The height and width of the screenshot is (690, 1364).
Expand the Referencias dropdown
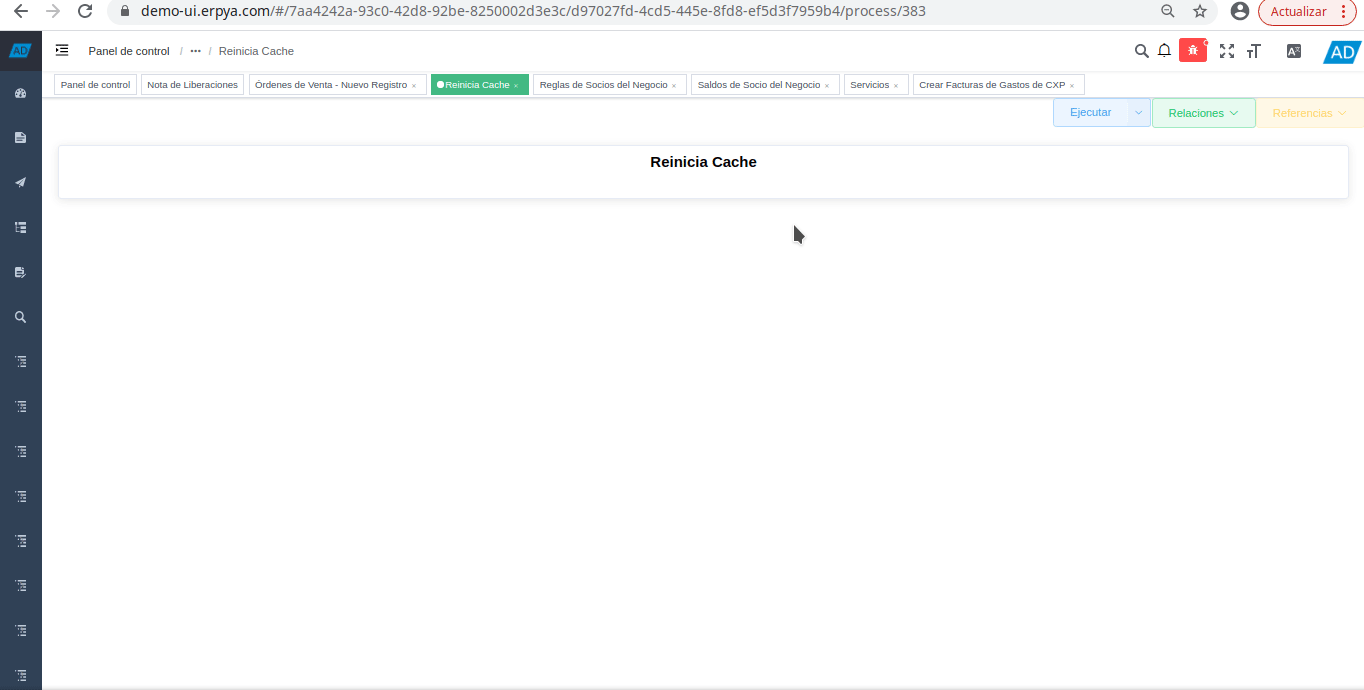[x=1309, y=113]
